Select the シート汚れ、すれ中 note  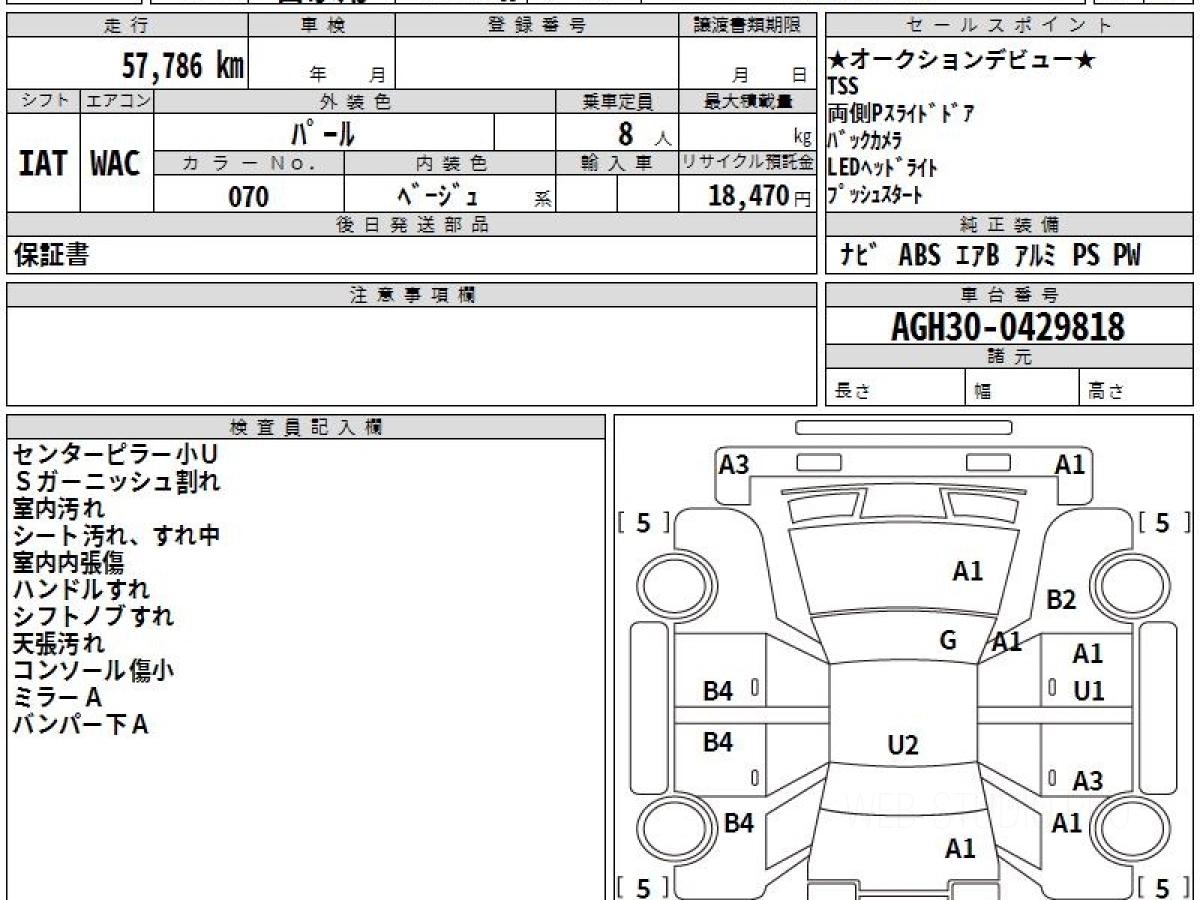pos(116,535)
